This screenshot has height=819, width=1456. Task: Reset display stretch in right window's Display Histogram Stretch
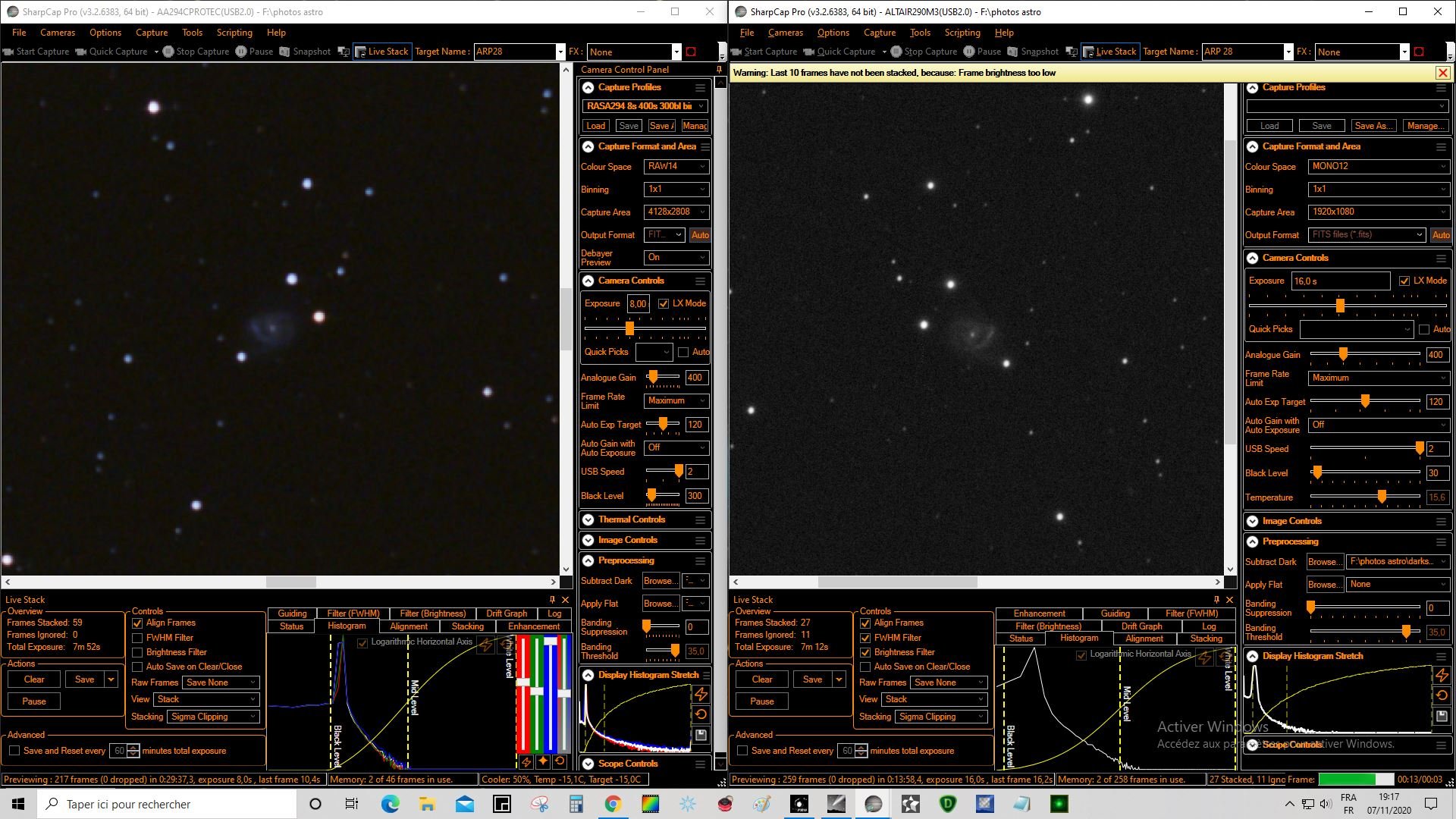[x=1442, y=695]
